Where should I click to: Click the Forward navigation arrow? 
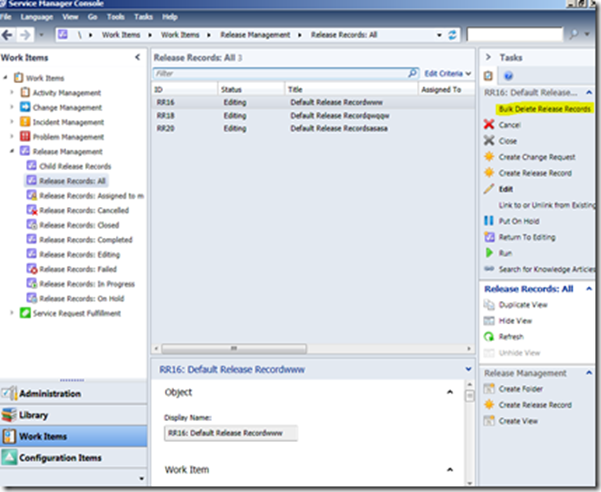coord(25,35)
